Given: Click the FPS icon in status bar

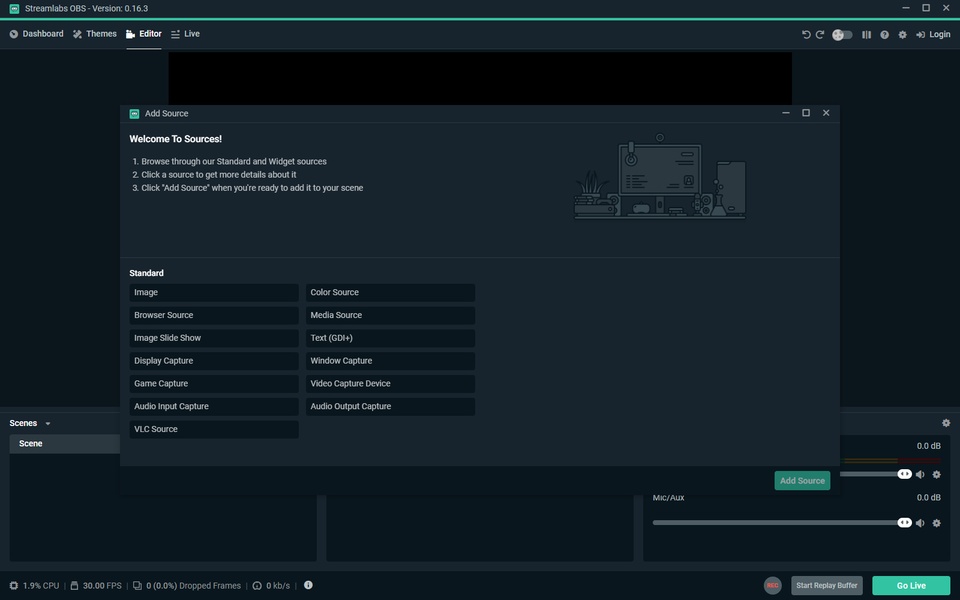Looking at the screenshot, I should pos(74,585).
